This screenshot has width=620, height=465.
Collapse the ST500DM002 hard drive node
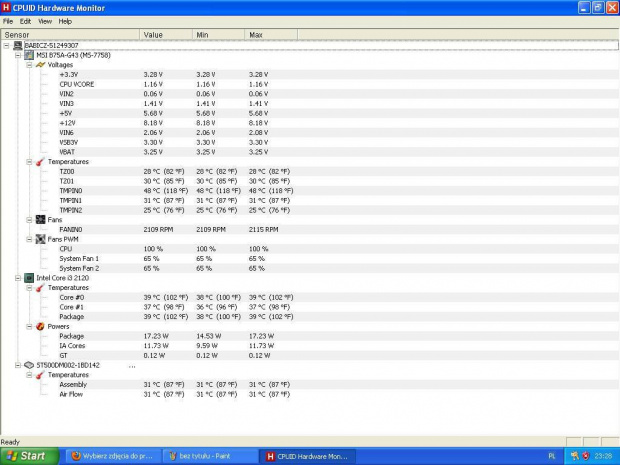(18, 365)
